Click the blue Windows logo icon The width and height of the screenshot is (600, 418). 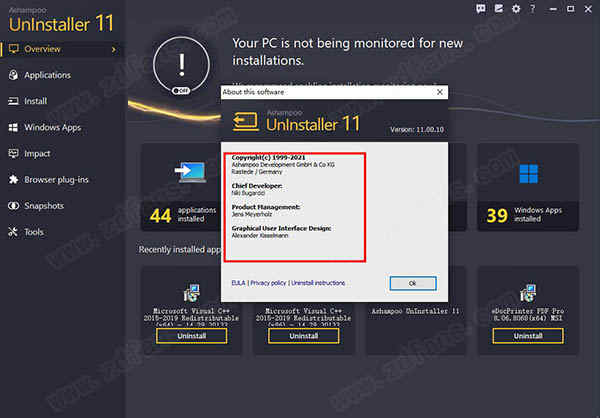coord(528,174)
